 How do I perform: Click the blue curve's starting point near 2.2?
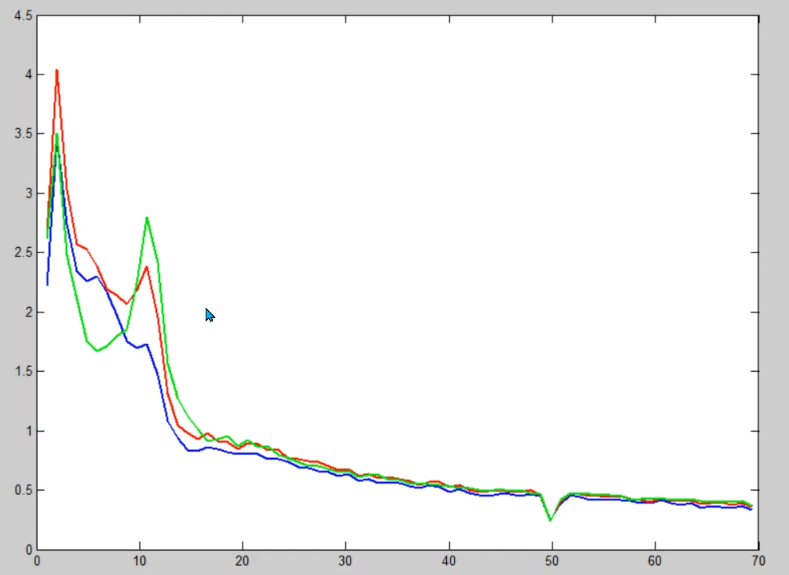pyautogui.click(x=47, y=285)
